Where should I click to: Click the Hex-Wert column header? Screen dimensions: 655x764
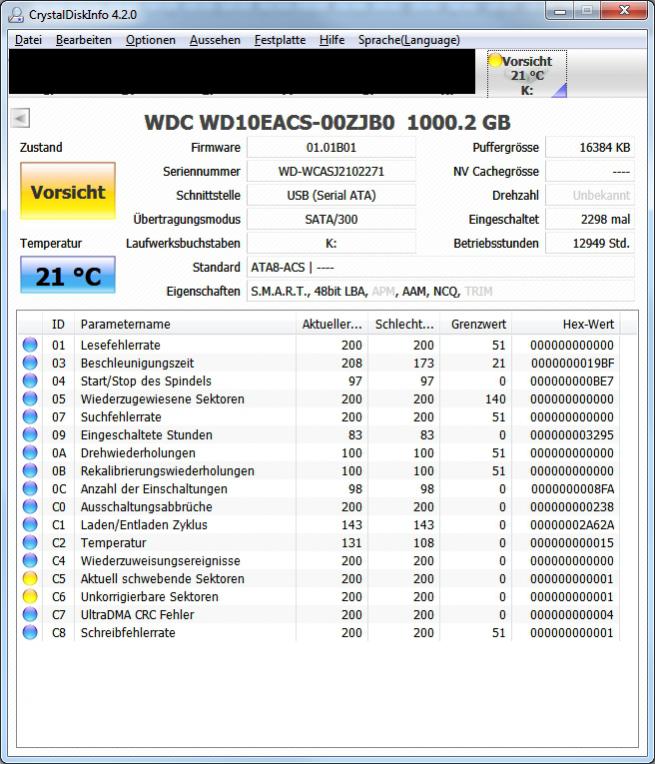click(566, 324)
